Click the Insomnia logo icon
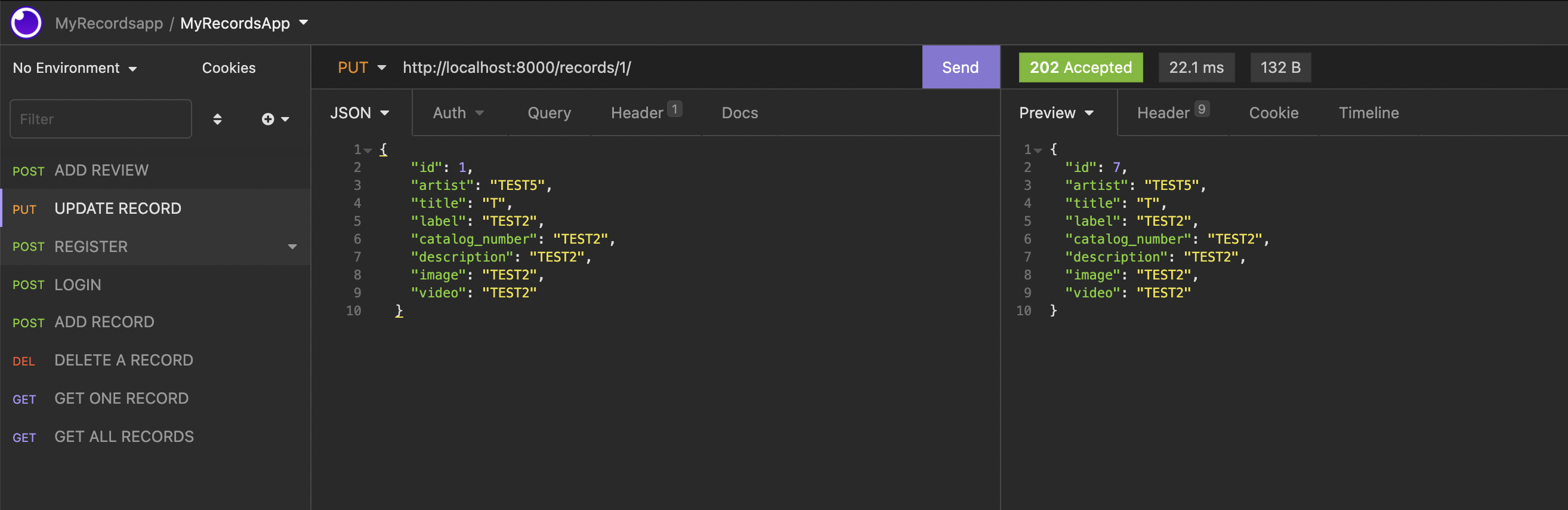1568x510 pixels. pos(26,23)
